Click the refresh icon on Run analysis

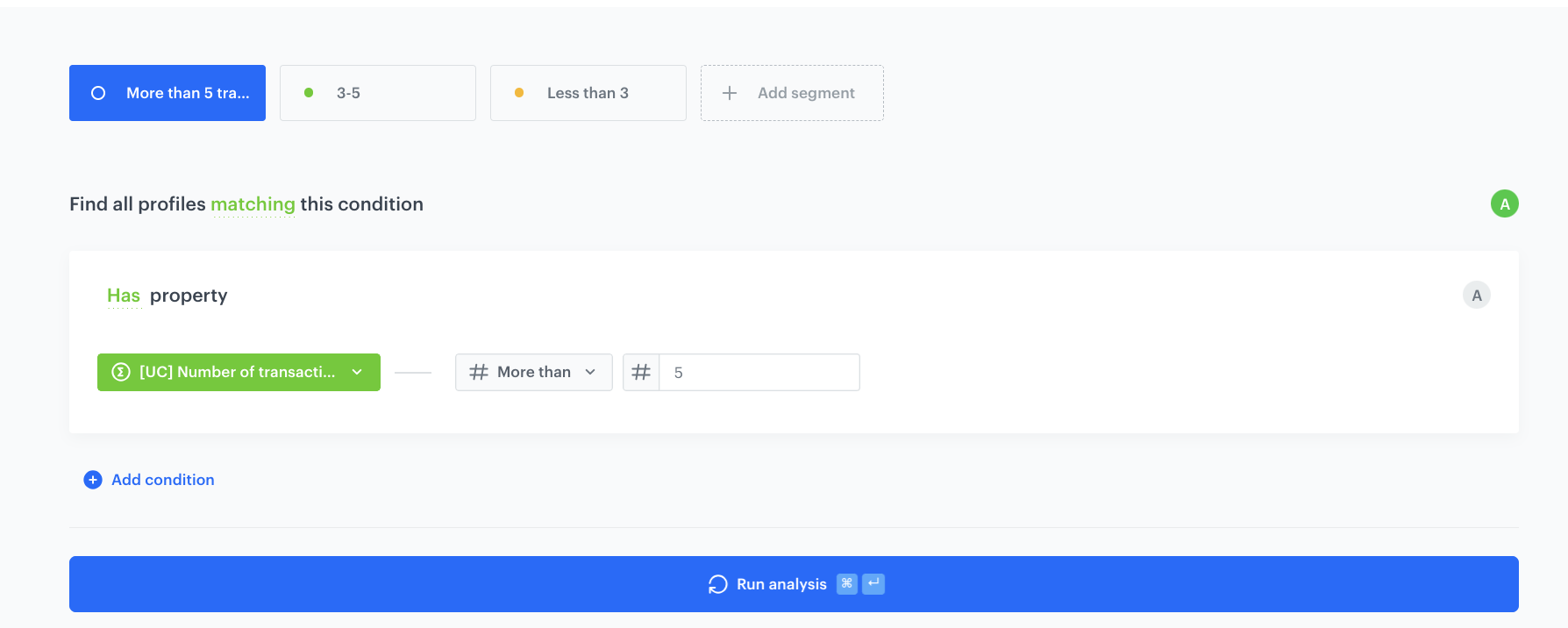[717, 584]
